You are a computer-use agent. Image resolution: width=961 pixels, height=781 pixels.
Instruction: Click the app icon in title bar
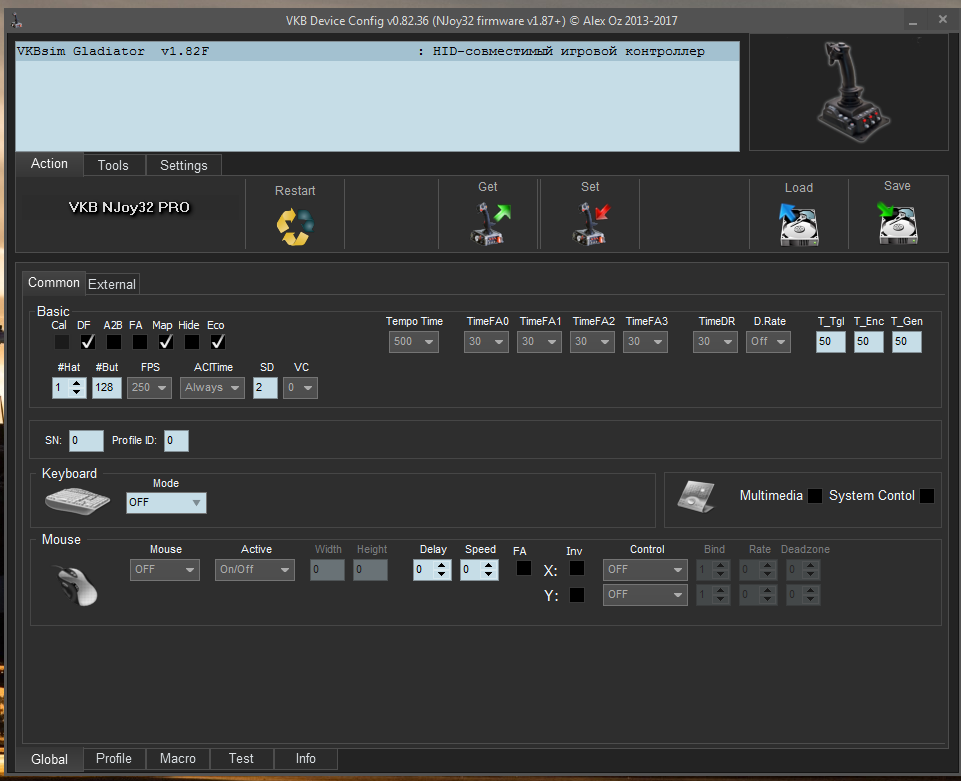(17, 21)
